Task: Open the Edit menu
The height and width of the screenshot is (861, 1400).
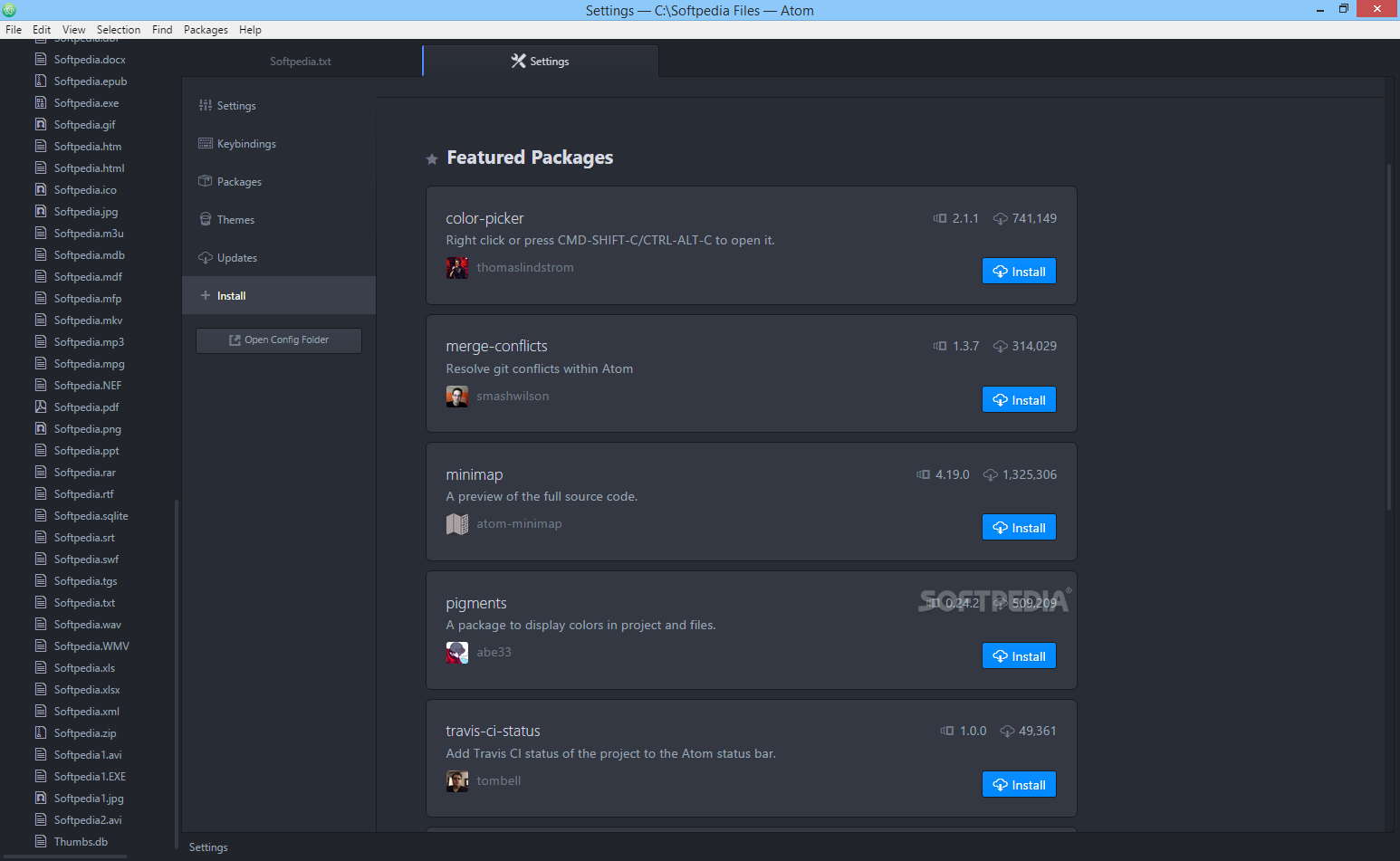Action: [x=42, y=30]
